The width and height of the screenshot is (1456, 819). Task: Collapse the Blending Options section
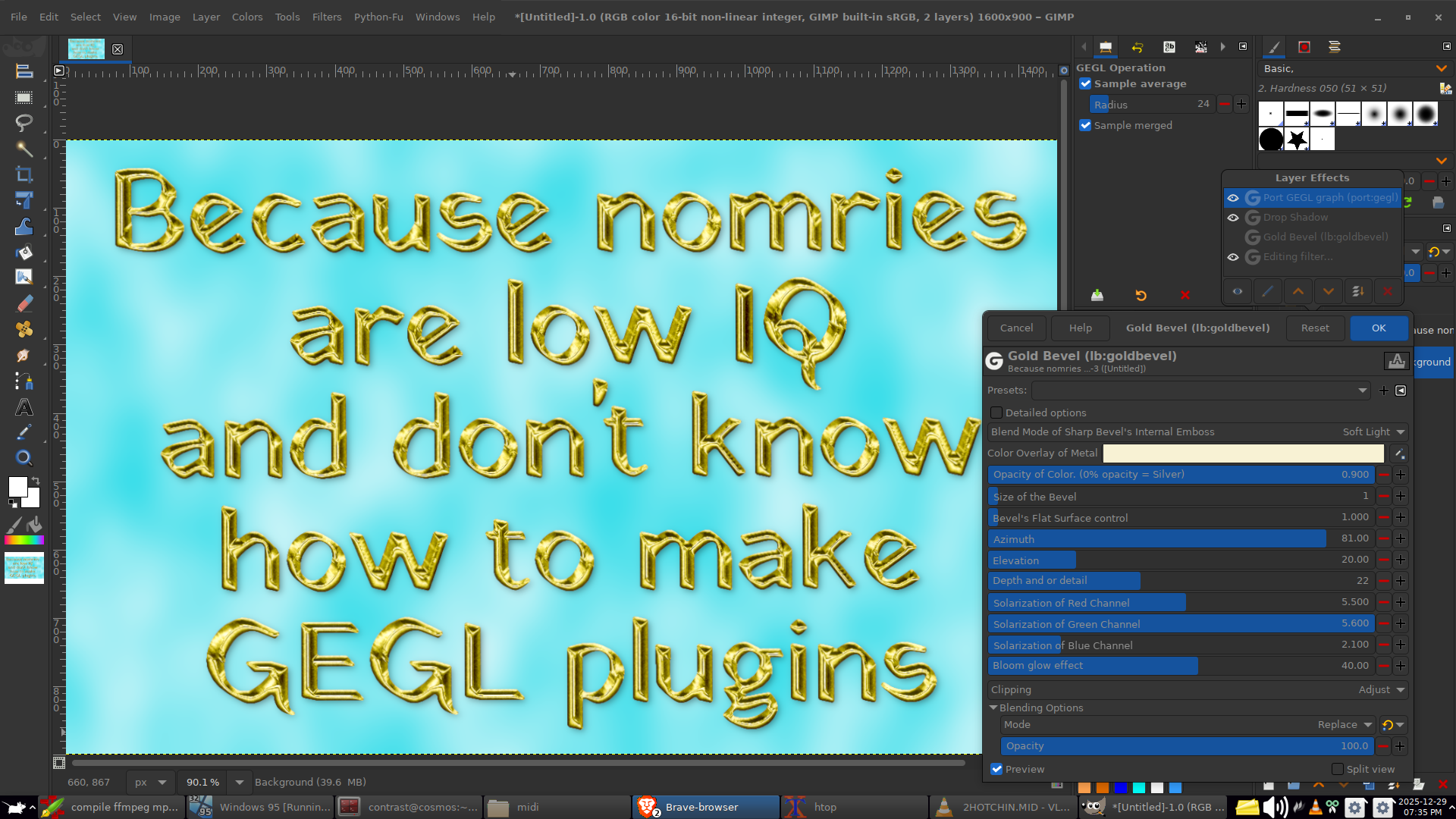click(x=993, y=708)
